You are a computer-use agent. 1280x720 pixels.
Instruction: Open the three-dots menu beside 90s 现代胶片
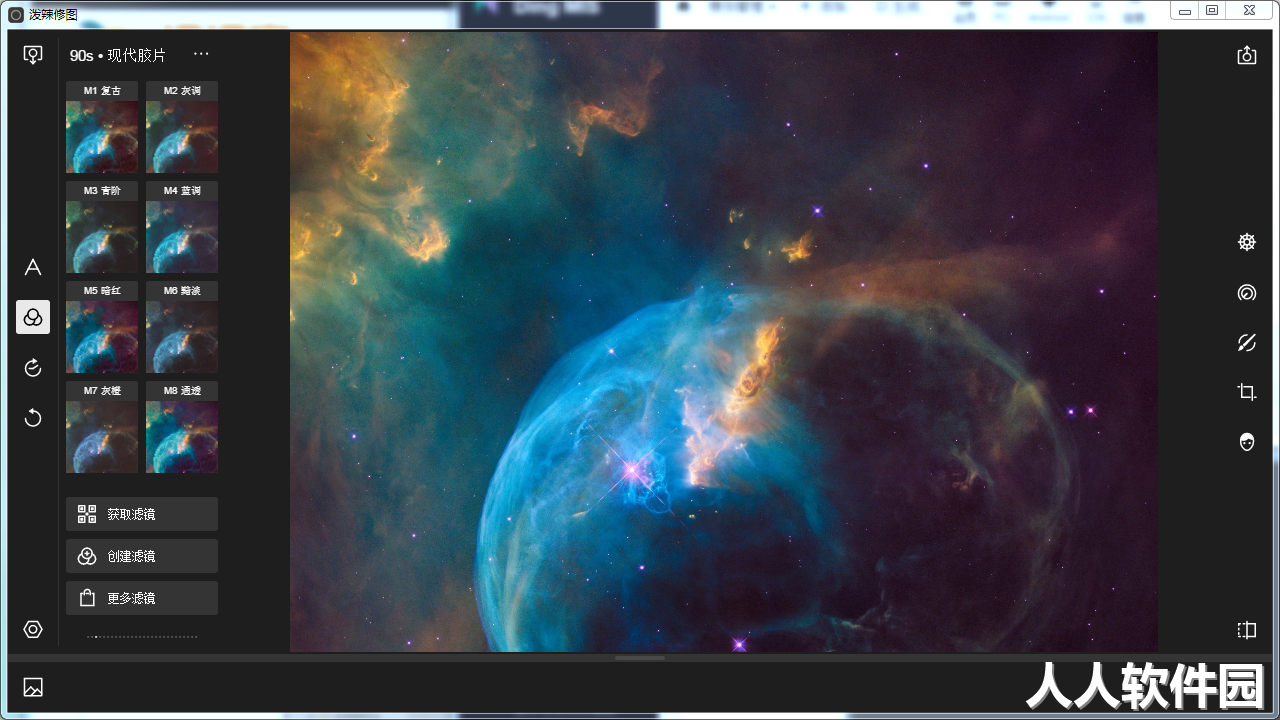(x=201, y=54)
